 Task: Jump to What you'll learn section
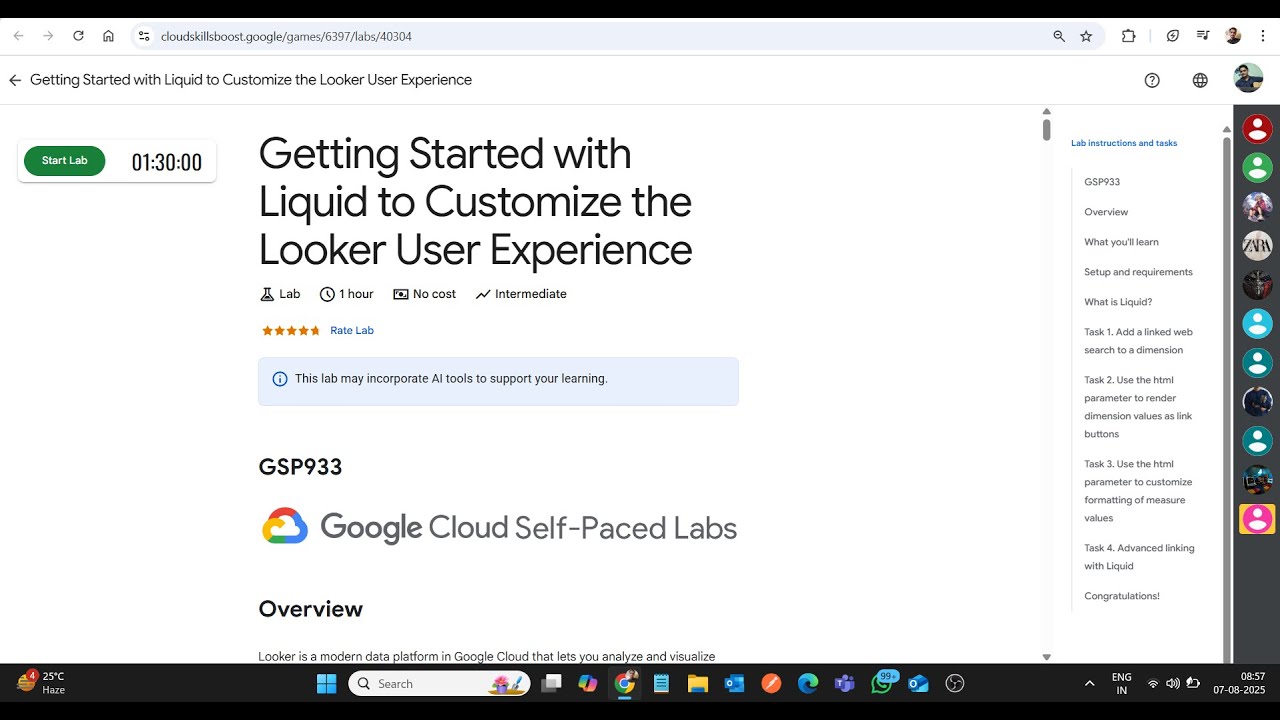1121,242
